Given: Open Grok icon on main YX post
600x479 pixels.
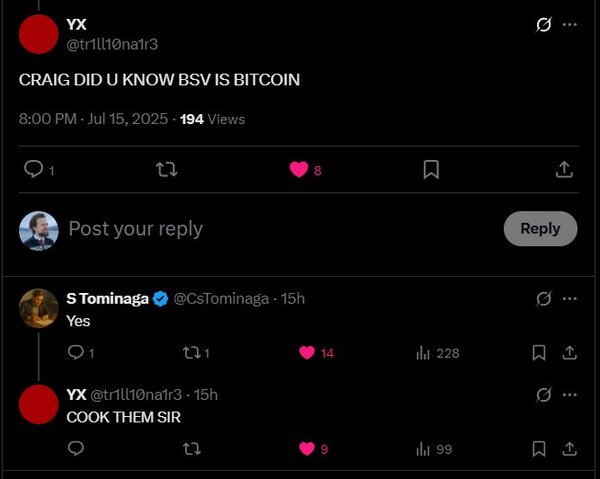Looking at the screenshot, I should [543, 25].
